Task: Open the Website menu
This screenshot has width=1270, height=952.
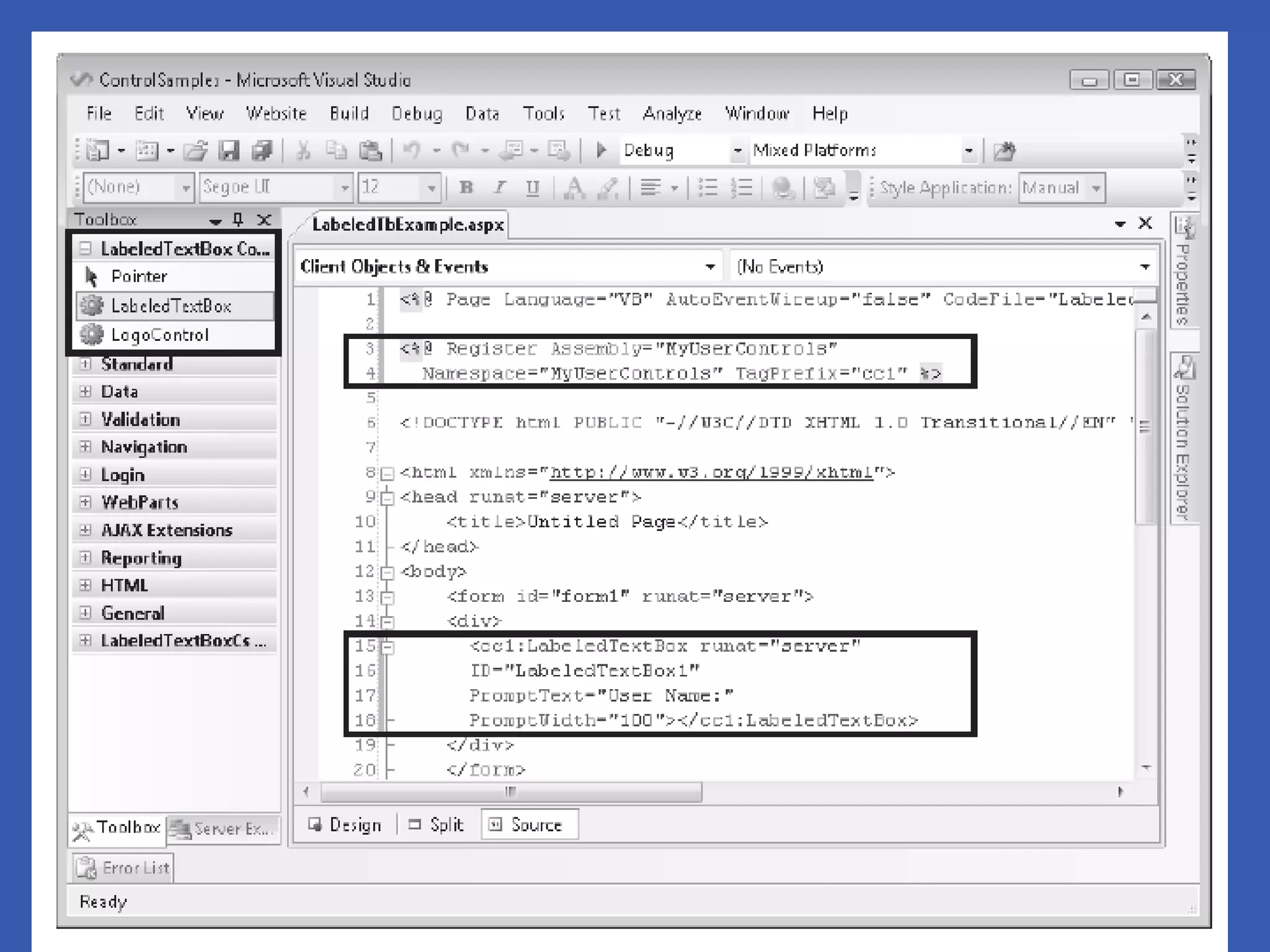Action: [276, 113]
